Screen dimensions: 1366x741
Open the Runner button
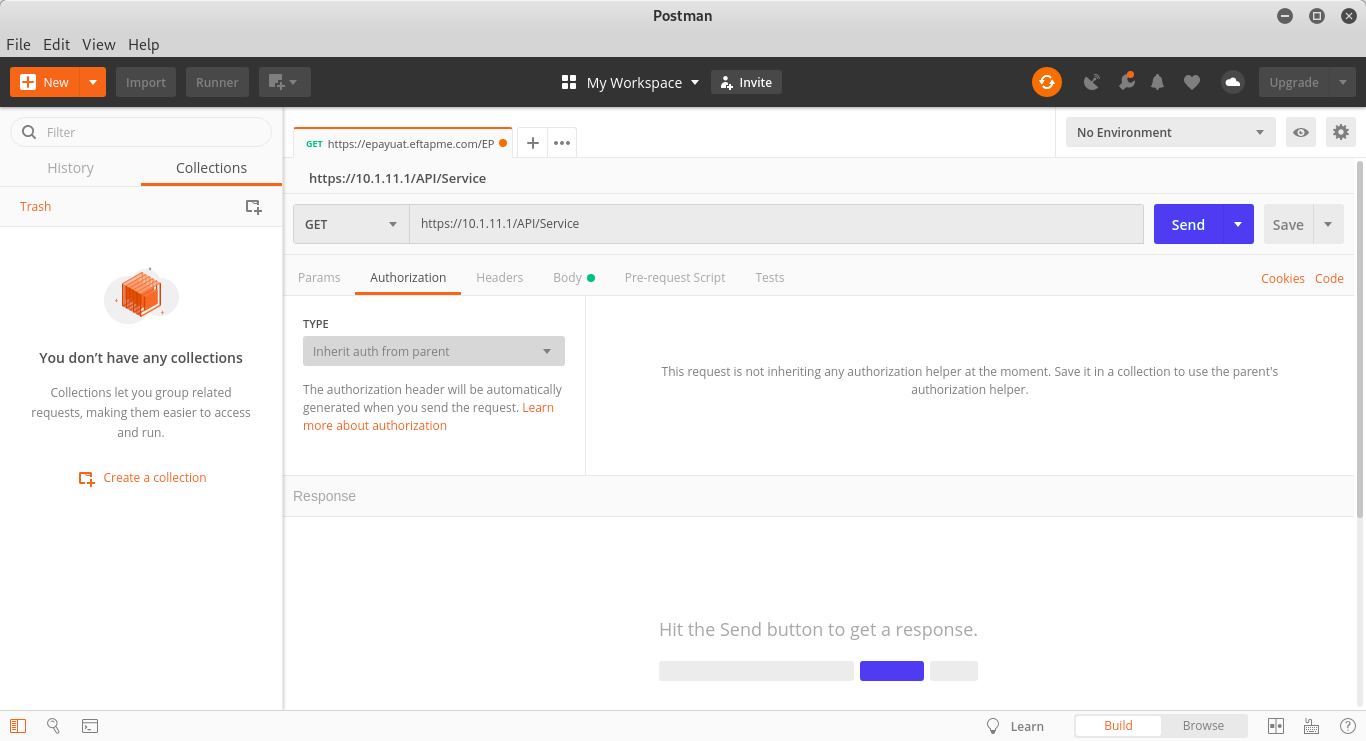[x=217, y=82]
